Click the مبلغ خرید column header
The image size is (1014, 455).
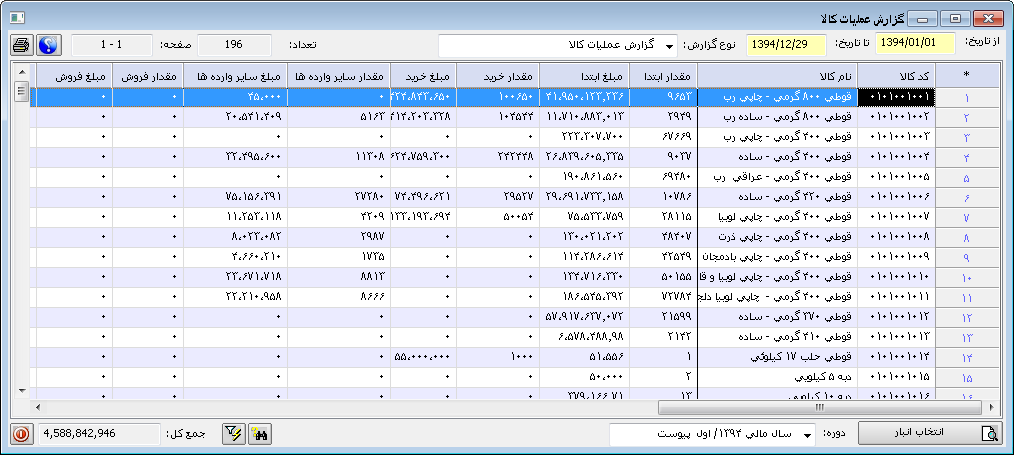pos(422,74)
